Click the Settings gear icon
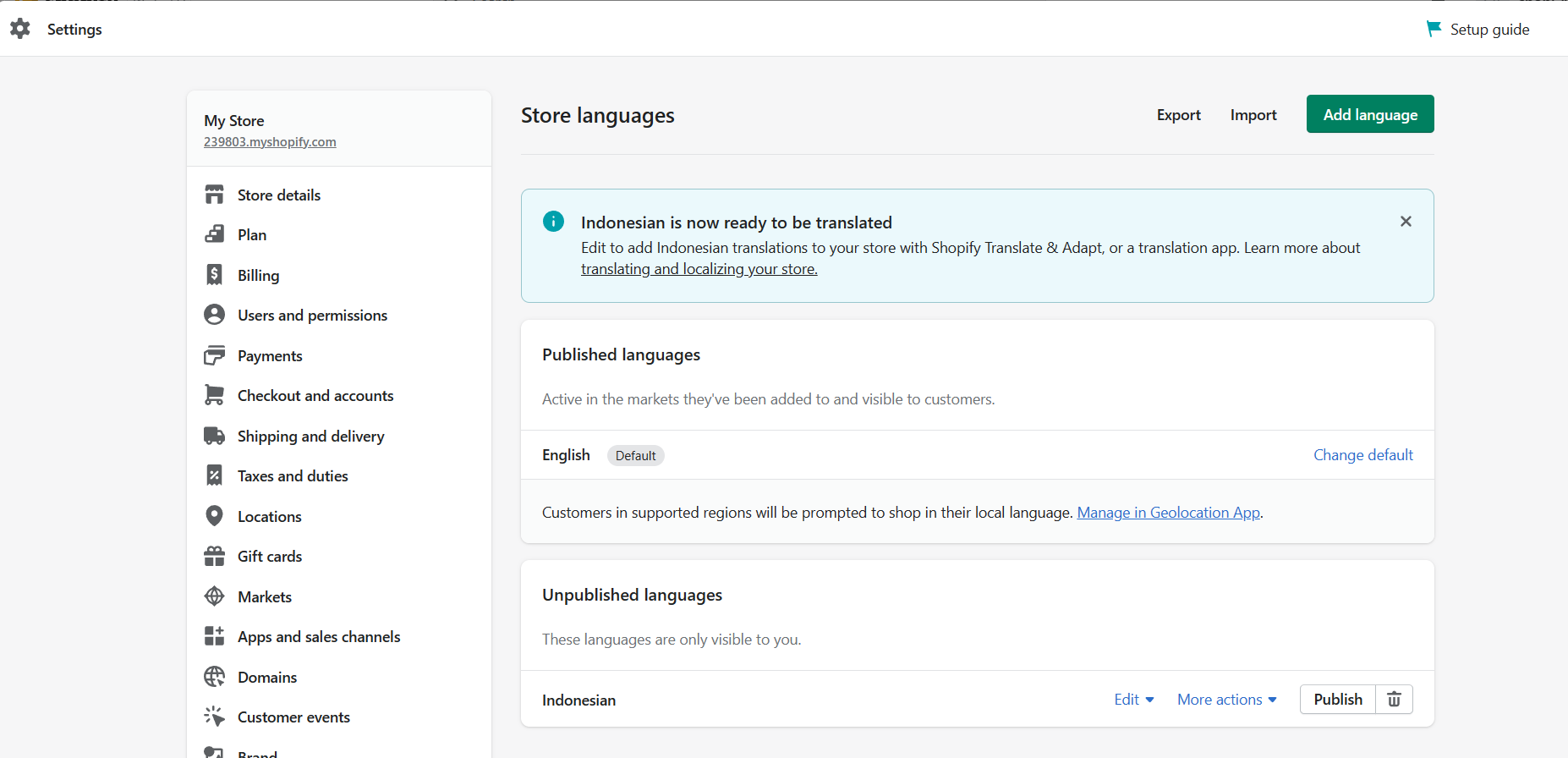The width and height of the screenshot is (1568, 758). tap(20, 29)
